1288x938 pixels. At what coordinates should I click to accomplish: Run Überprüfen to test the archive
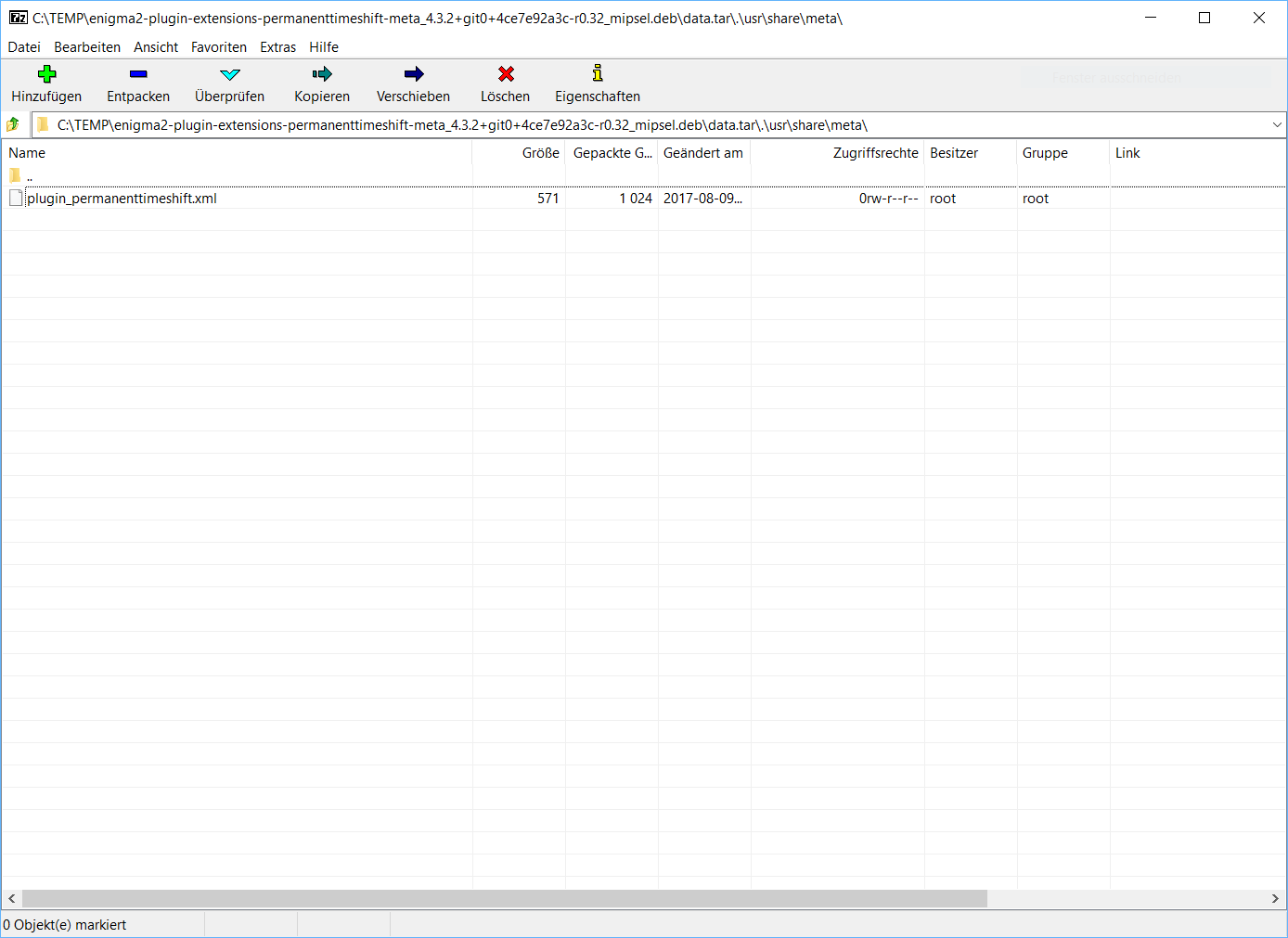tap(229, 74)
